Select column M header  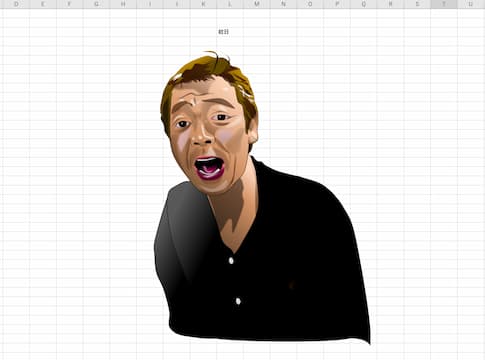point(257,4)
